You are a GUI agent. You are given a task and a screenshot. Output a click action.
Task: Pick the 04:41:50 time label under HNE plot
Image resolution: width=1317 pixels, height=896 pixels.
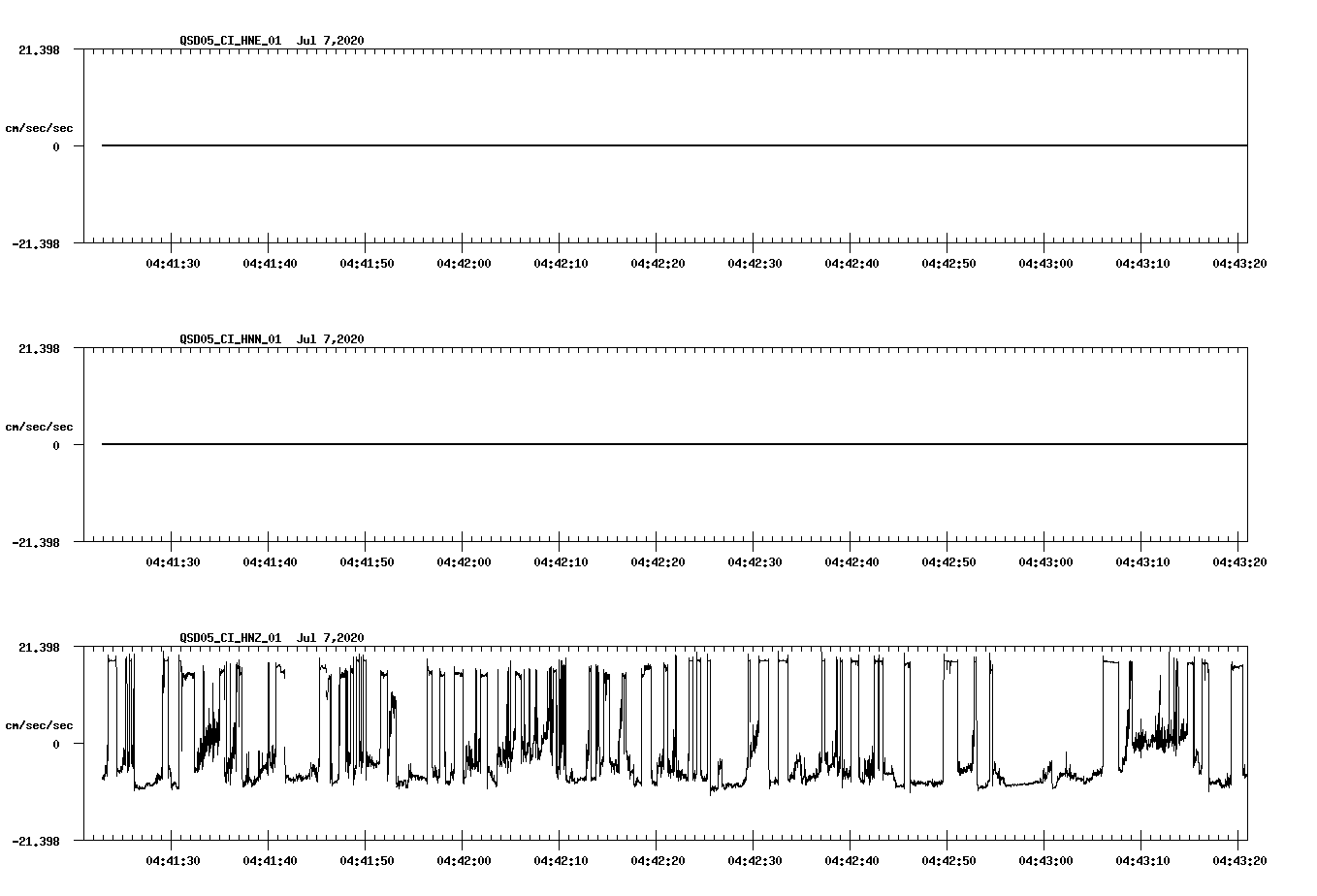[367, 263]
